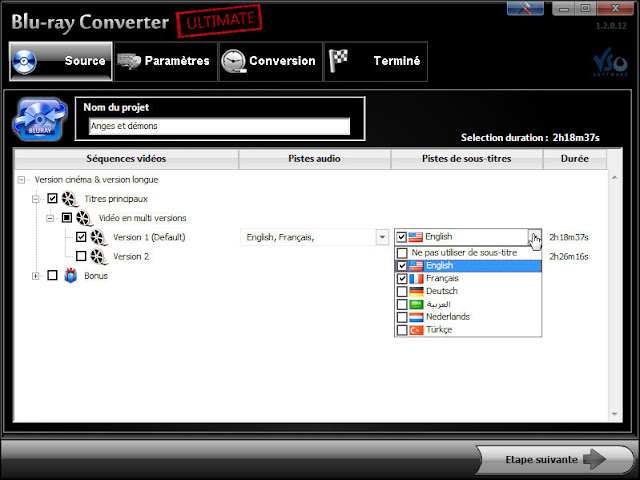Click the scrollbar up arrow
Viewport: 640px width, 480px height.
[x=614, y=178]
